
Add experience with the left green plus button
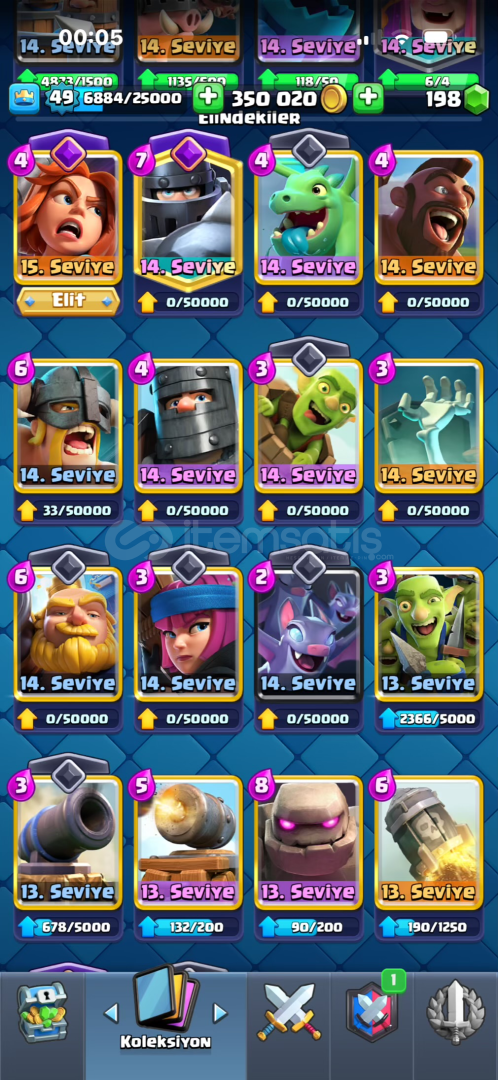[x=207, y=99]
